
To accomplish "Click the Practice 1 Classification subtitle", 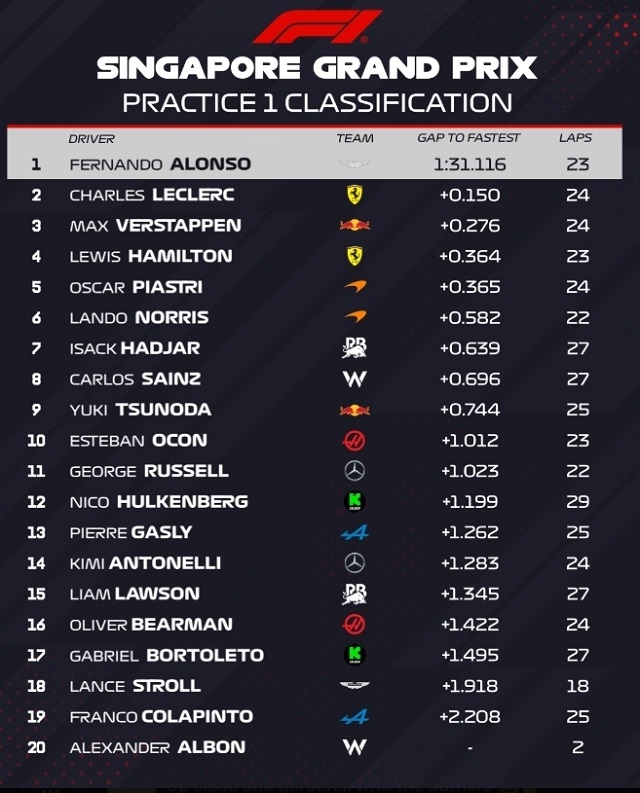I will pos(317,102).
